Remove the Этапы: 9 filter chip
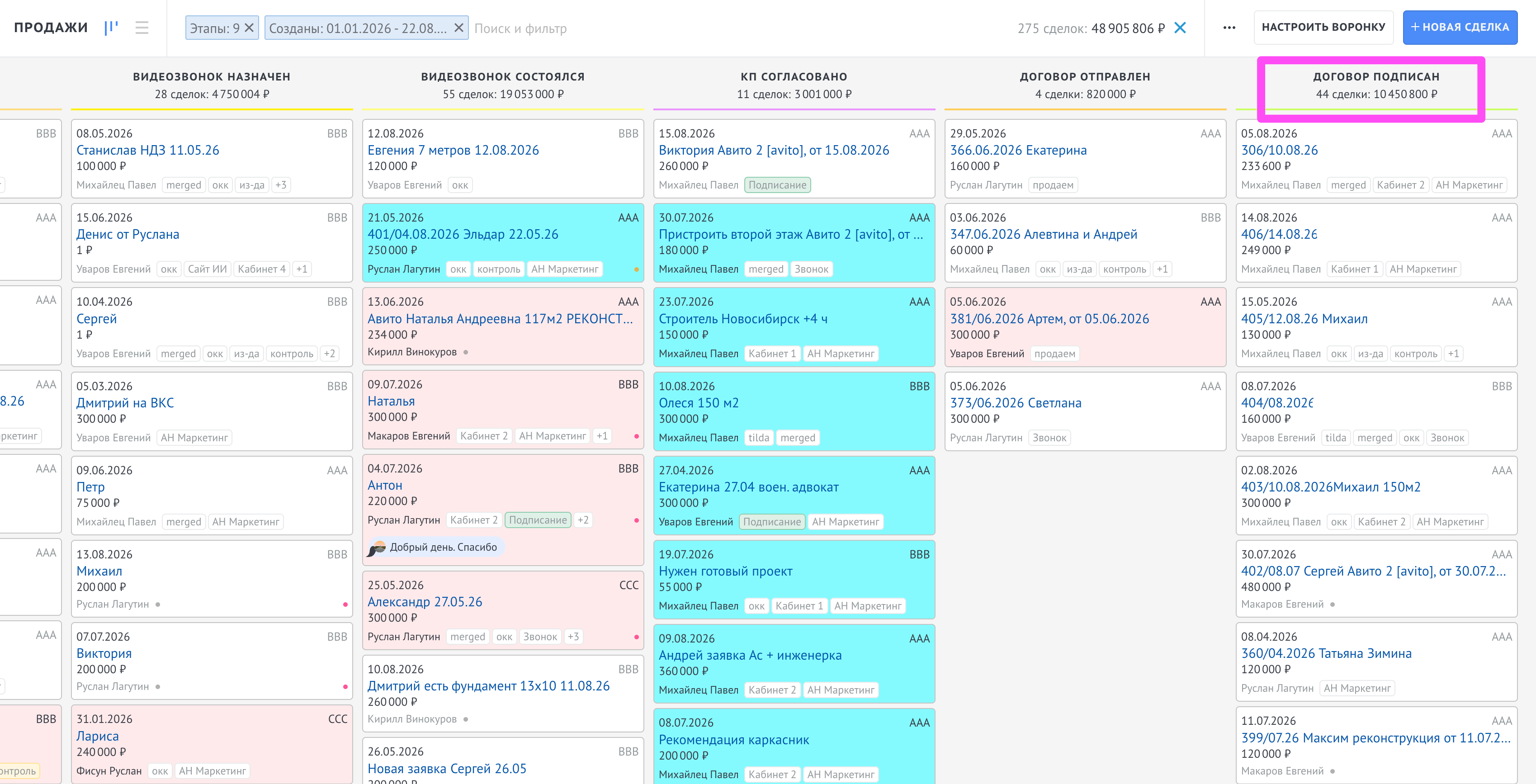The image size is (1536, 784). click(249, 28)
